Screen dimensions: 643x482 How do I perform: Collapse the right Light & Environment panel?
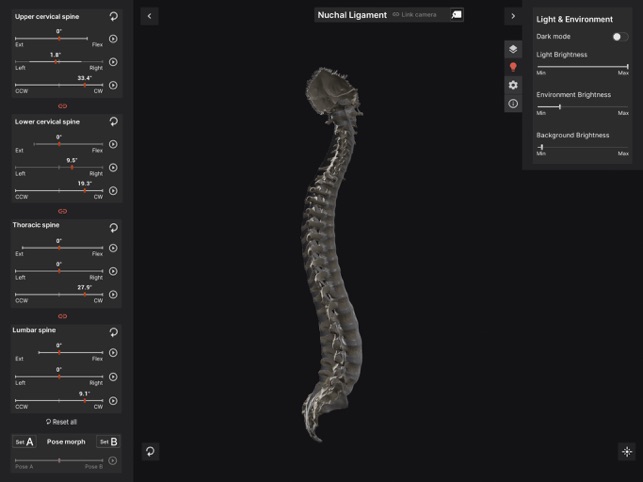(x=513, y=16)
